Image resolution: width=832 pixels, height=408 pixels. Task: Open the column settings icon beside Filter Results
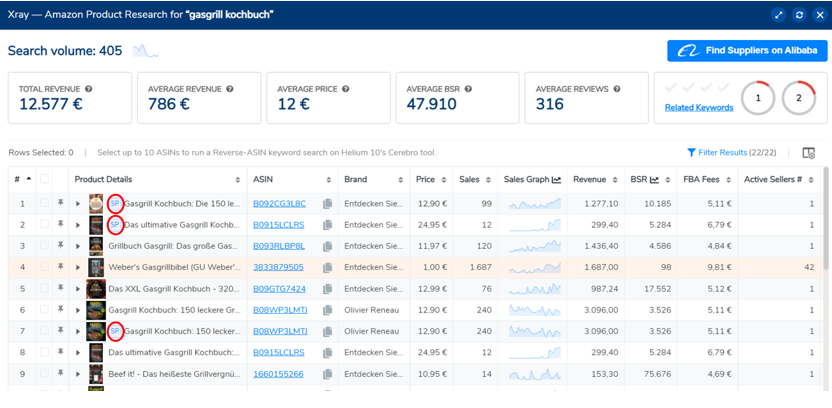pos(809,153)
